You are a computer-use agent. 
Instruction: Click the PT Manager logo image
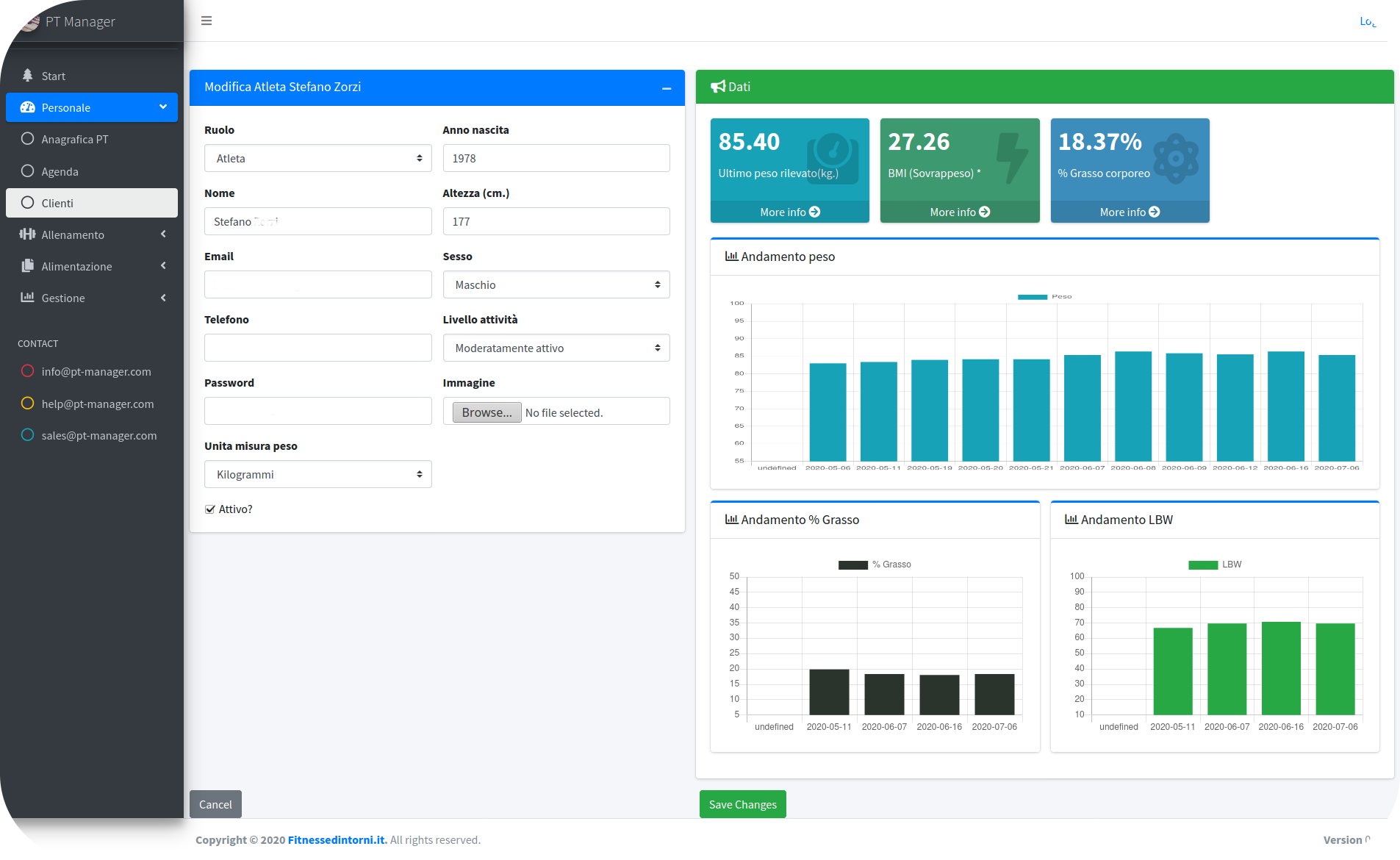tap(29, 22)
